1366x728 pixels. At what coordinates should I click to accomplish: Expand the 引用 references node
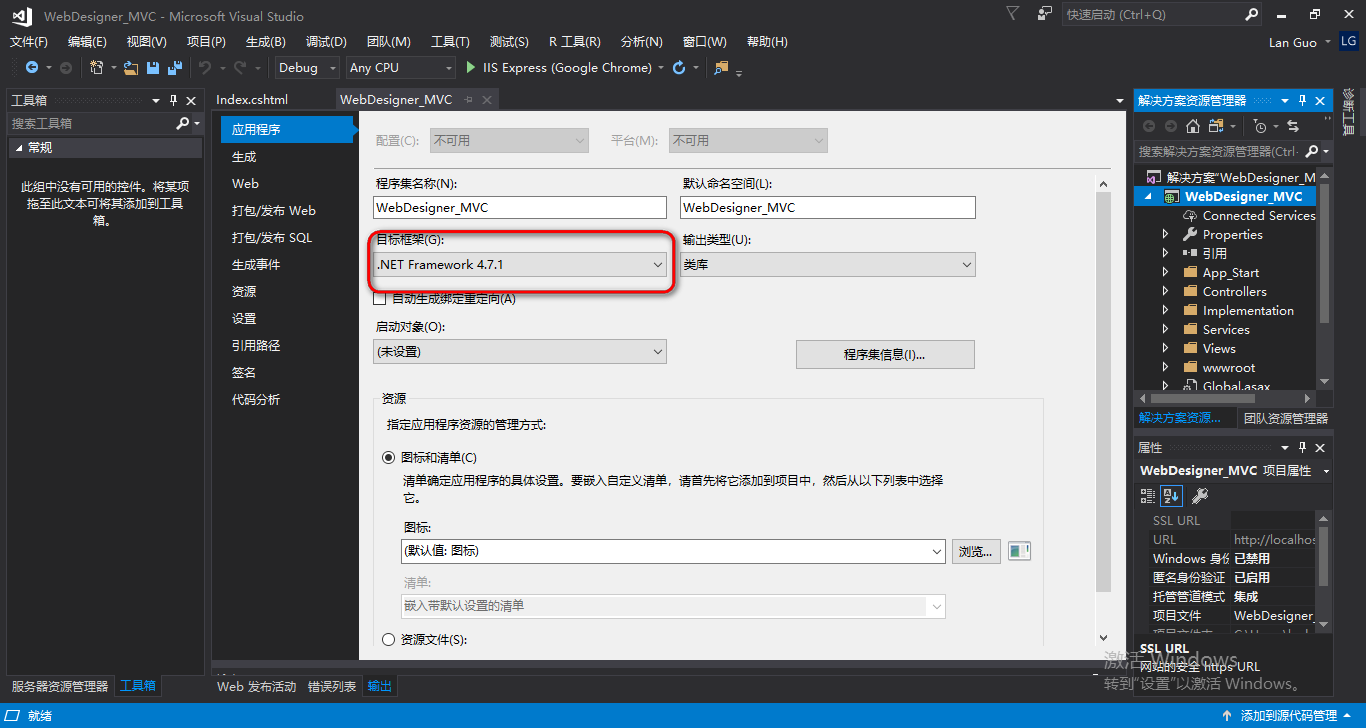(1165, 253)
